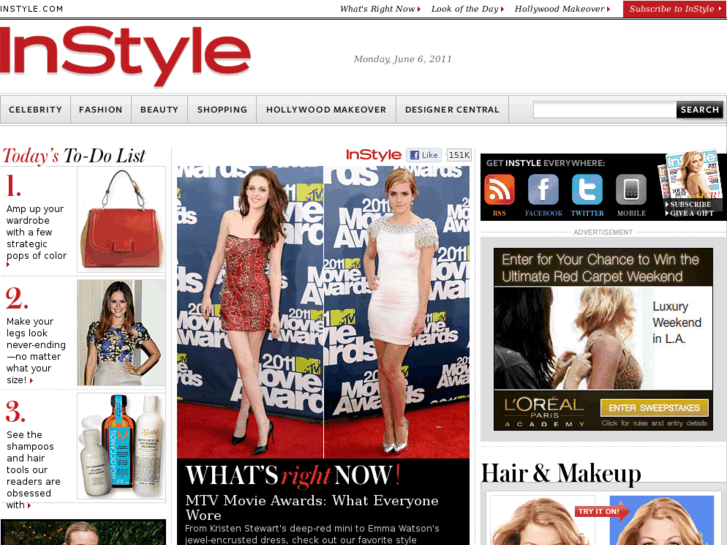Image resolution: width=727 pixels, height=545 pixels.
Task: Open the Twitter bird icon
Action: 587,190
